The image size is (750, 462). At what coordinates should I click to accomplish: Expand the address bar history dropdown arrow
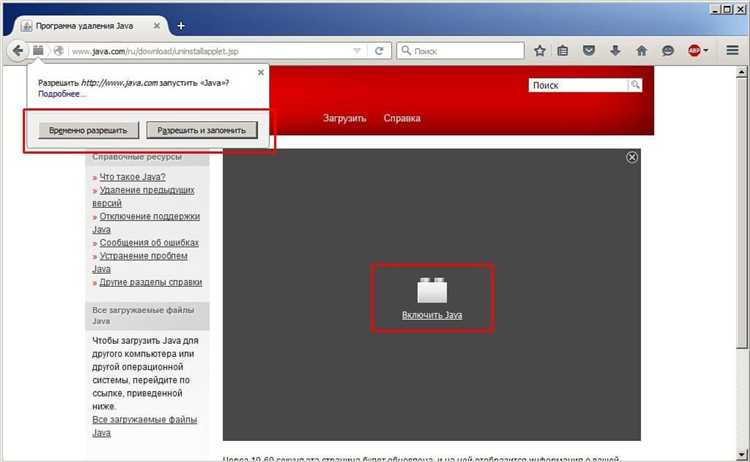[357, 51]
